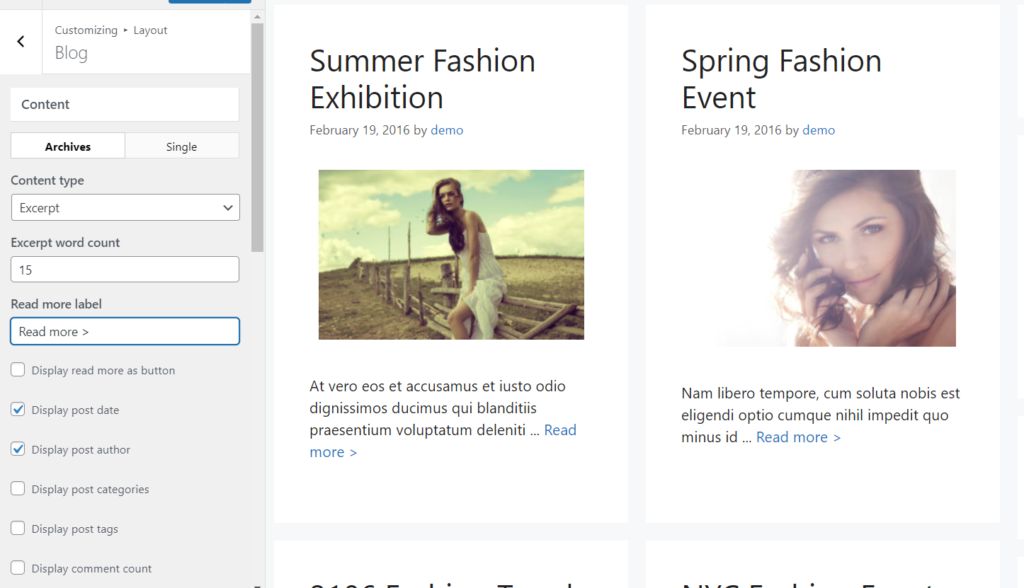Enable Display read more as button
Viewport: 1024px width, 588px height.
click(18, 370)
